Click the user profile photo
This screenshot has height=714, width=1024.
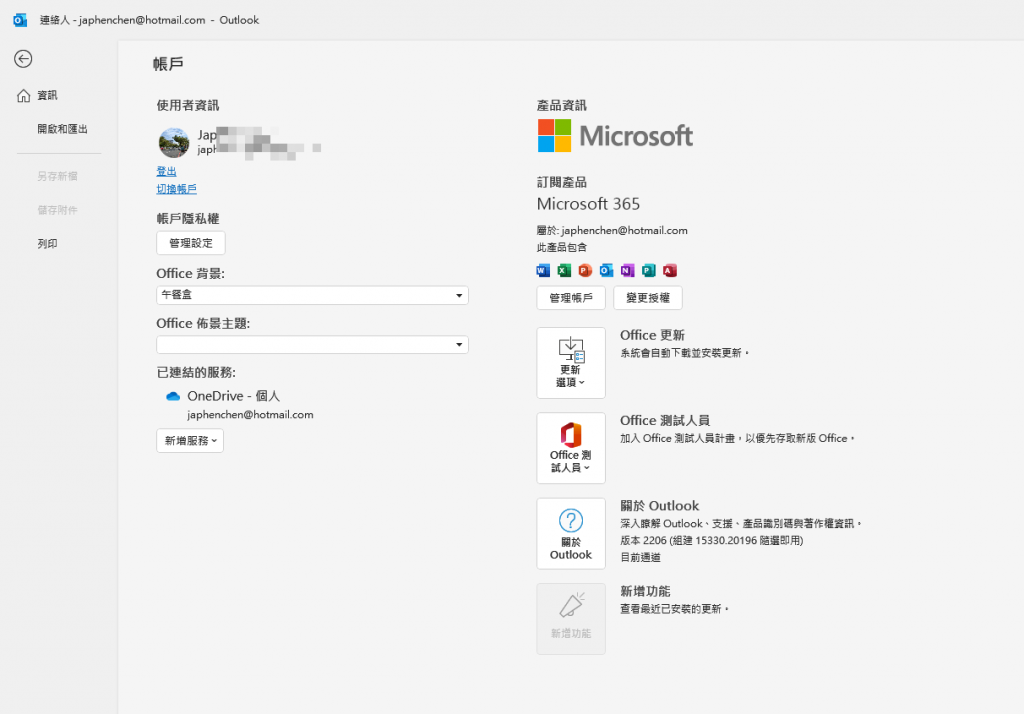(x=174, y=142)
